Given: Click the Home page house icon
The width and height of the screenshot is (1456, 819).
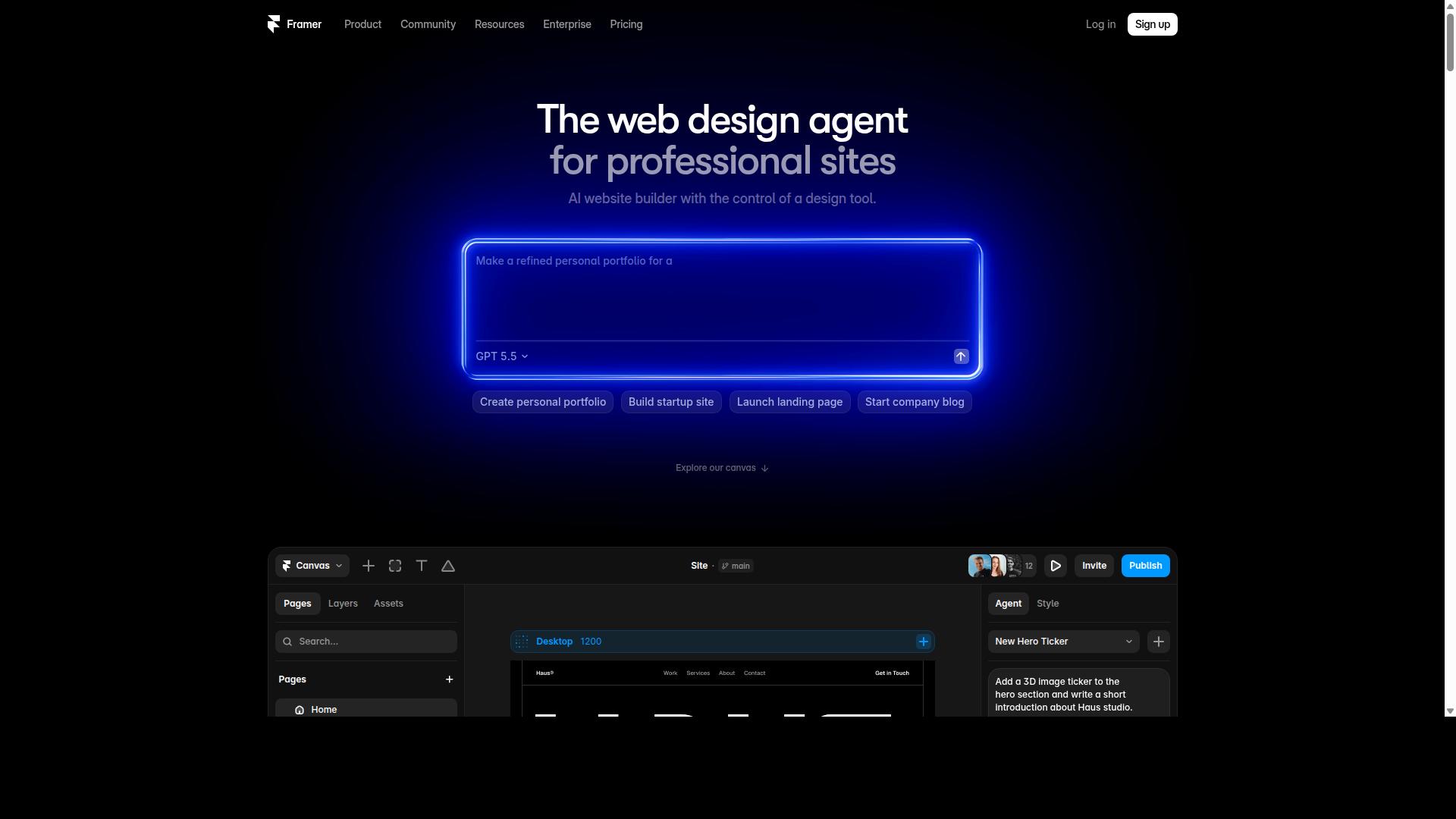Looking at the screenshot, I should pos(300,710).
